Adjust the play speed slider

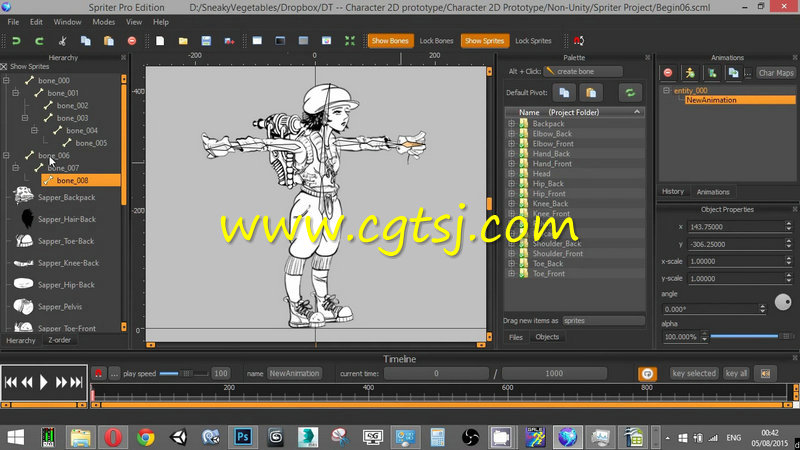click(x=184, y=373)
